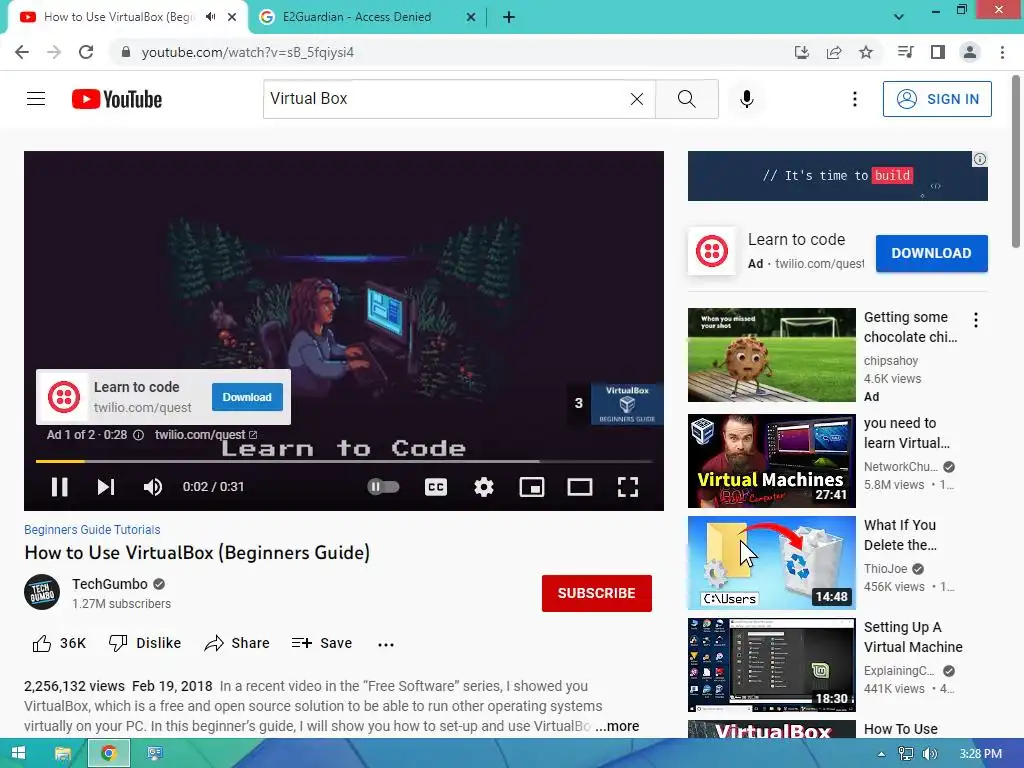Click the Dislike thumbs-down button
The width and height of the screenshot is (1024, 768).
(144, 643)
